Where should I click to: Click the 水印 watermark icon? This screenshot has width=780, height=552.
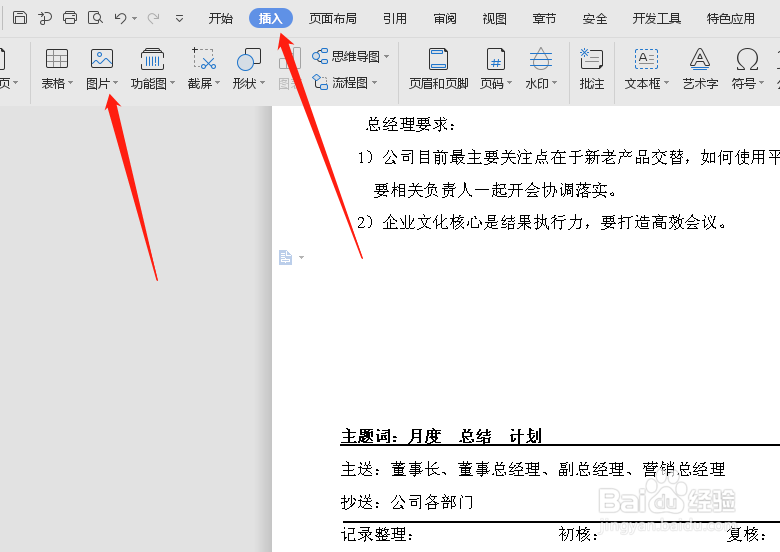coord(541,59)
